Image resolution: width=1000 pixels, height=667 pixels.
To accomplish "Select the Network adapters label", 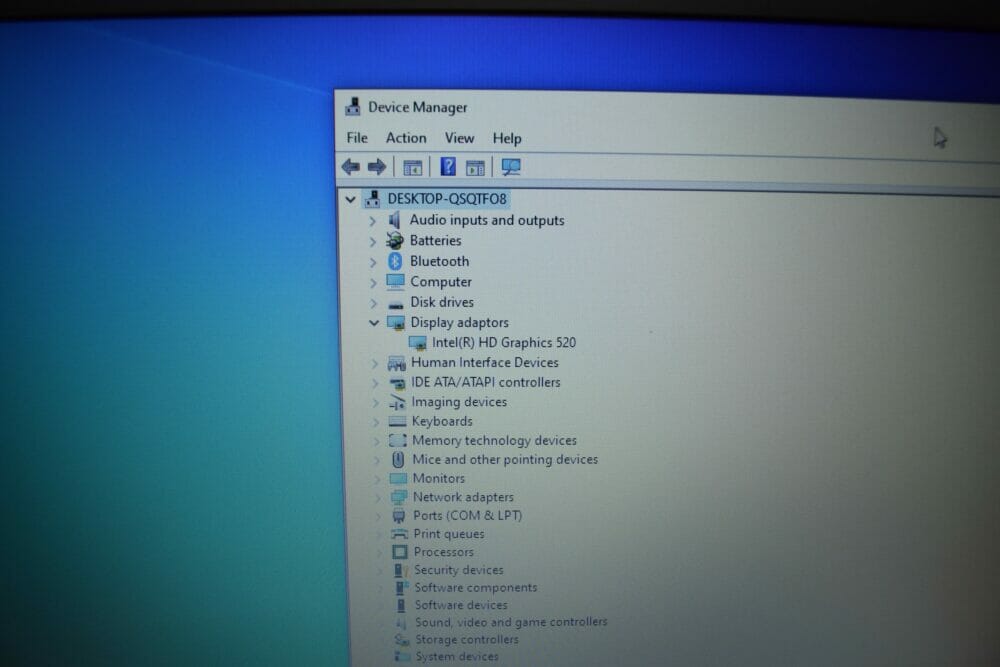I will (x=463, y=497).
